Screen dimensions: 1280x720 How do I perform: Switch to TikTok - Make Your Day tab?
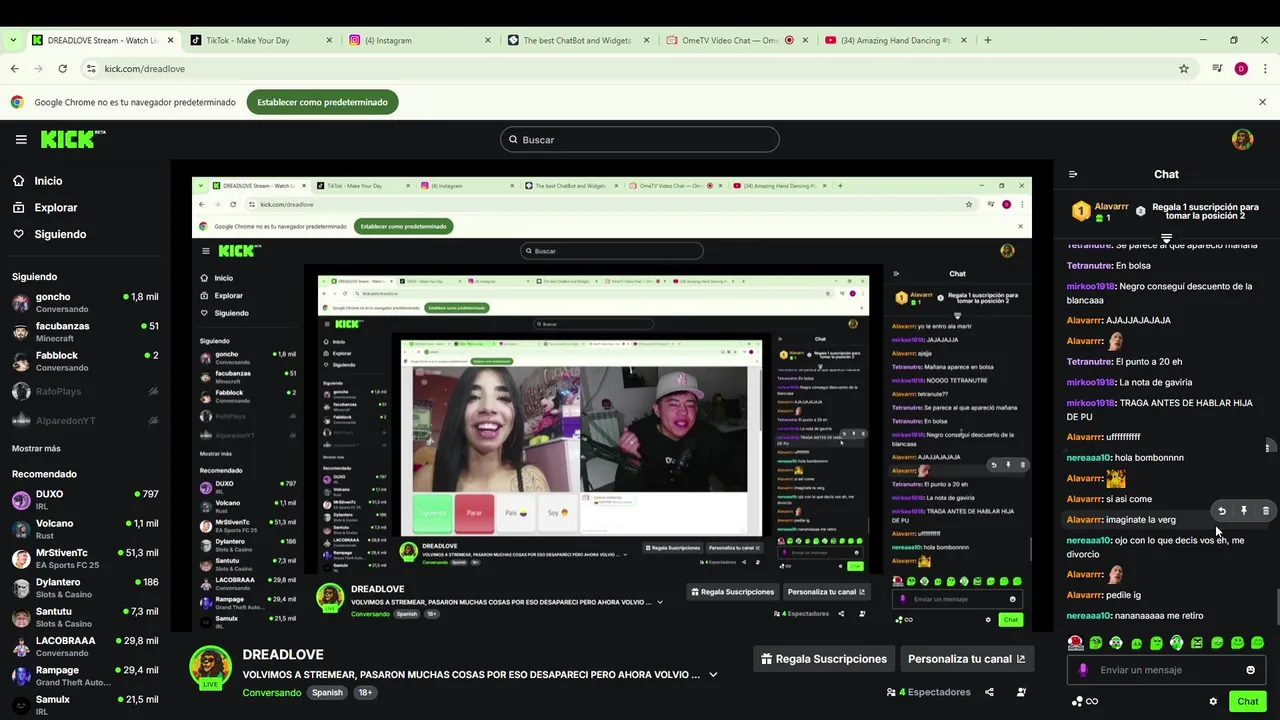pyautogui.click(x=260, y=40)
